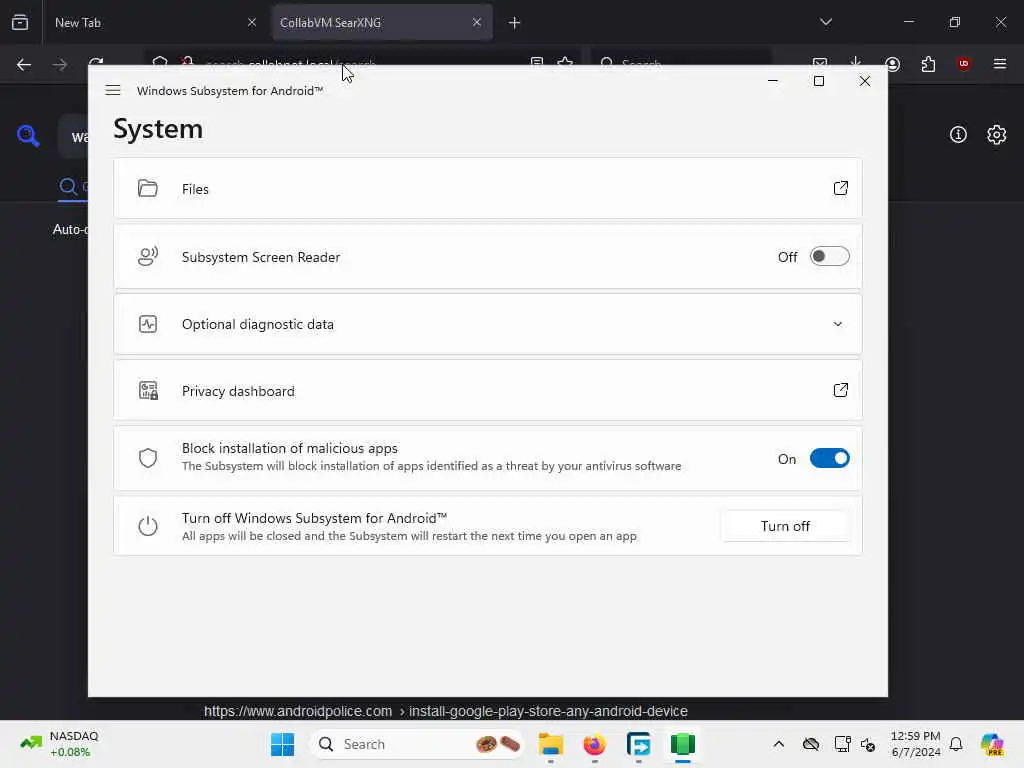Open Firefox recent browsing view icon
Image resolution: width=1024 pixels, height=768 pixels.
(20, 22)
